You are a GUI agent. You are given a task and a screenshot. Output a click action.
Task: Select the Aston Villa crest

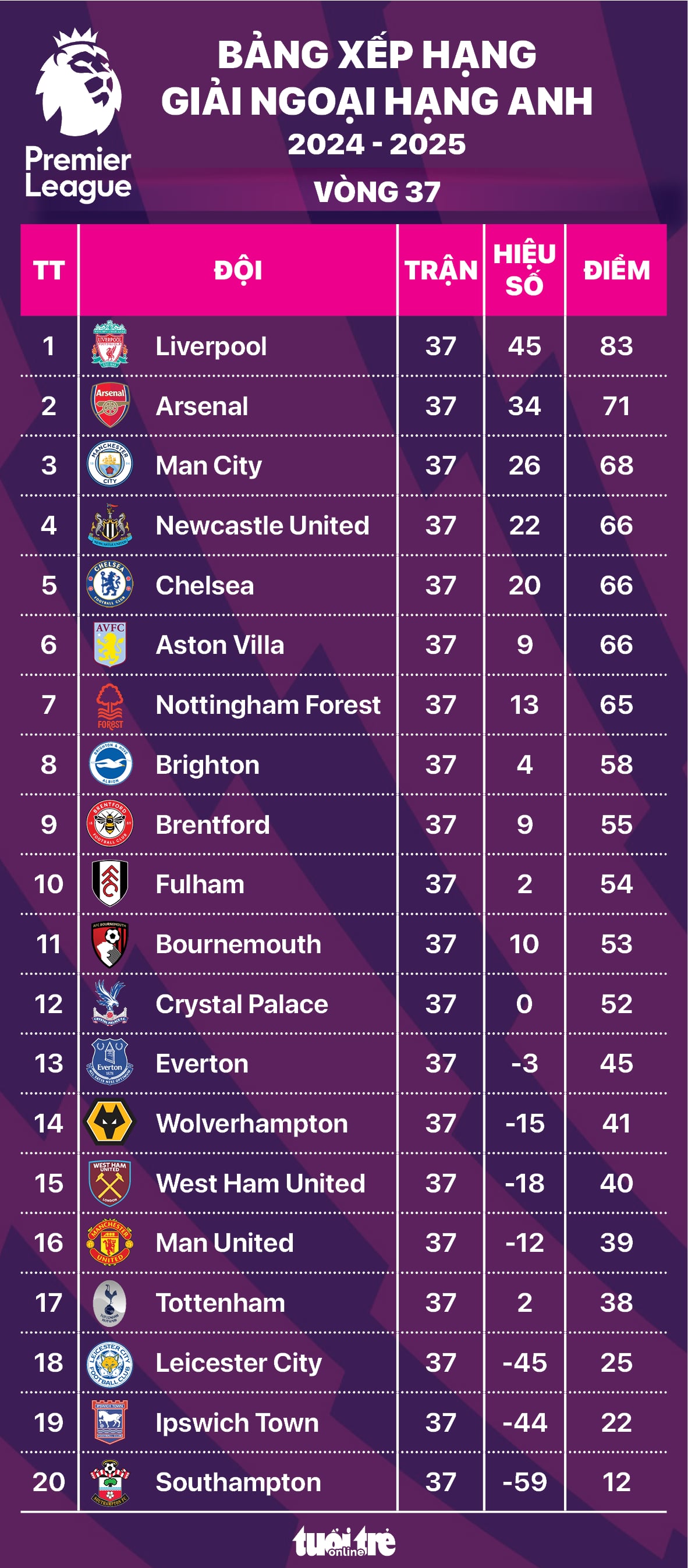pyautogui.click(x=109, y=644)
